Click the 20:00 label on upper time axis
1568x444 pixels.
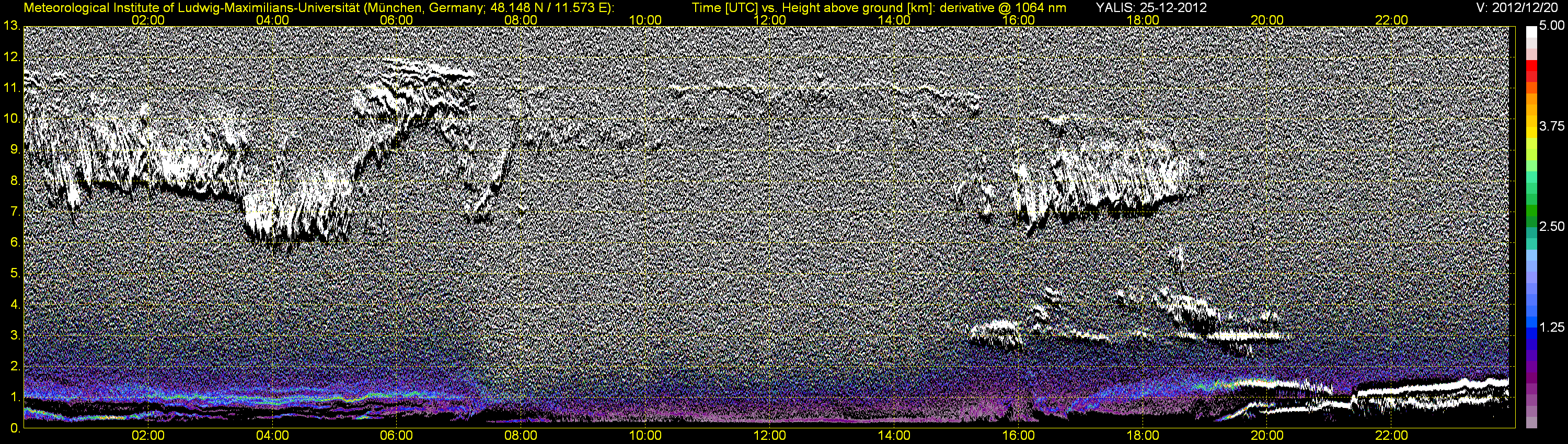1267,20
